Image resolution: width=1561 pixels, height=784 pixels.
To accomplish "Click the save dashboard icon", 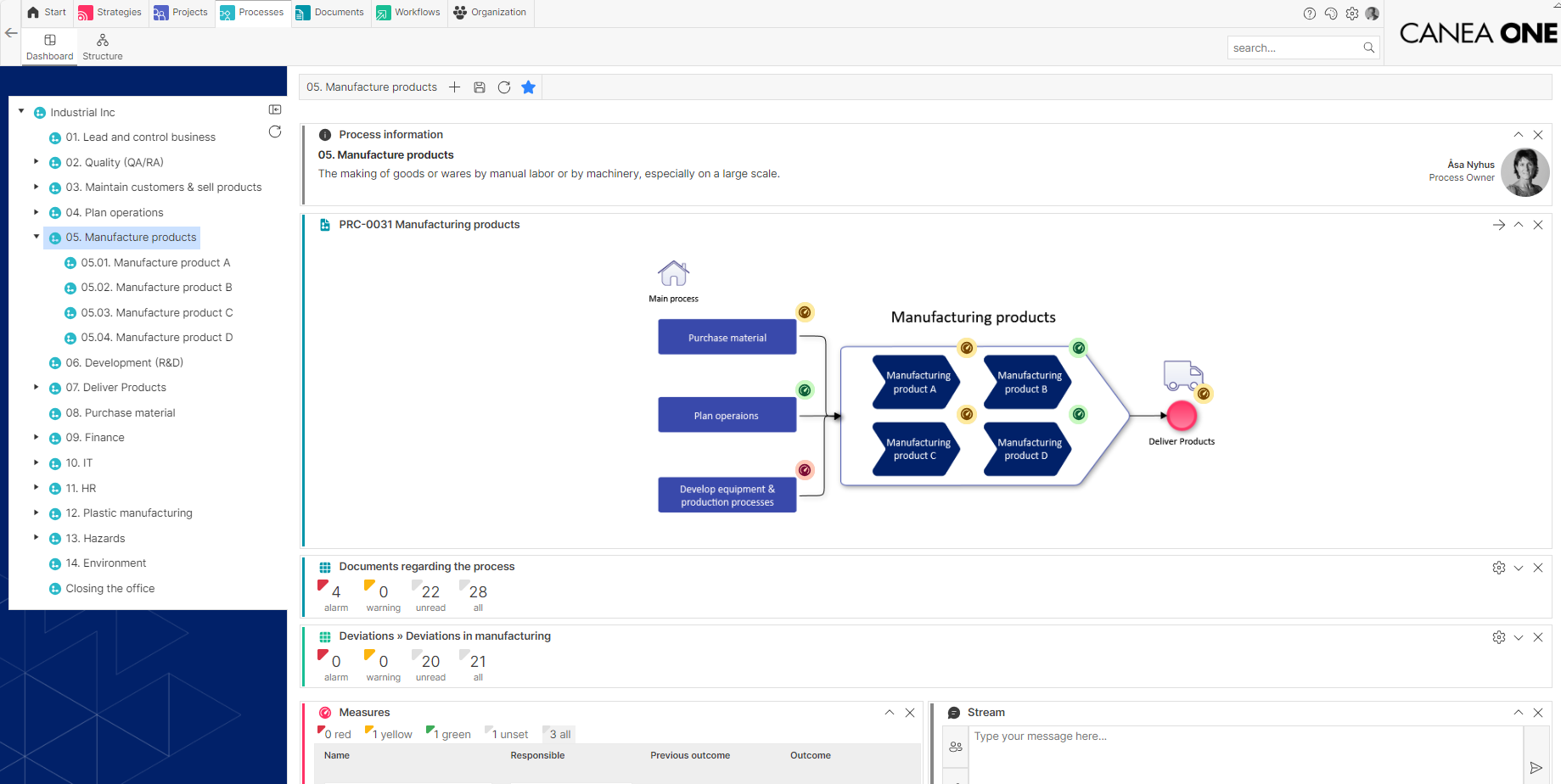I will point(480,87).
